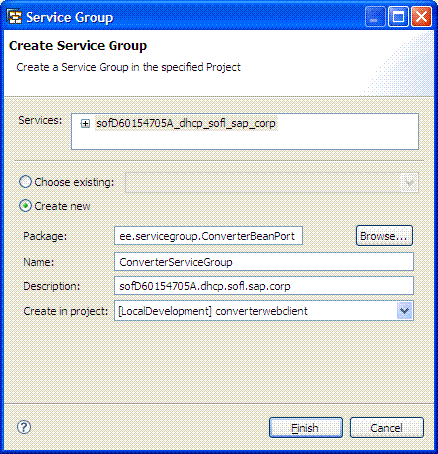Open the Create in project dropdown arrow
This screenshot has width=438, height=454.
404,311
